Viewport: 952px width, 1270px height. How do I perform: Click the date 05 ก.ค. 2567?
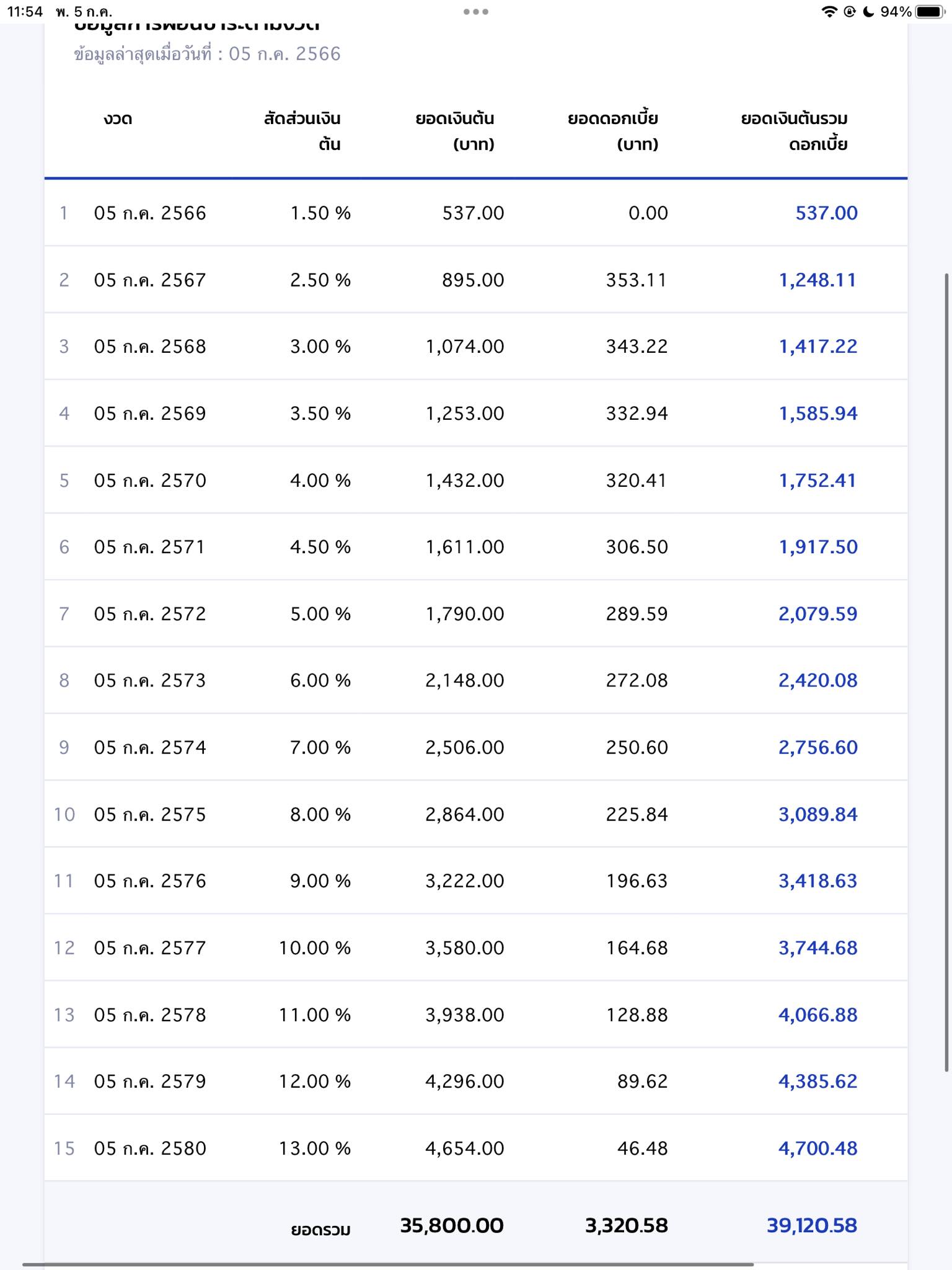click(150, 280)
